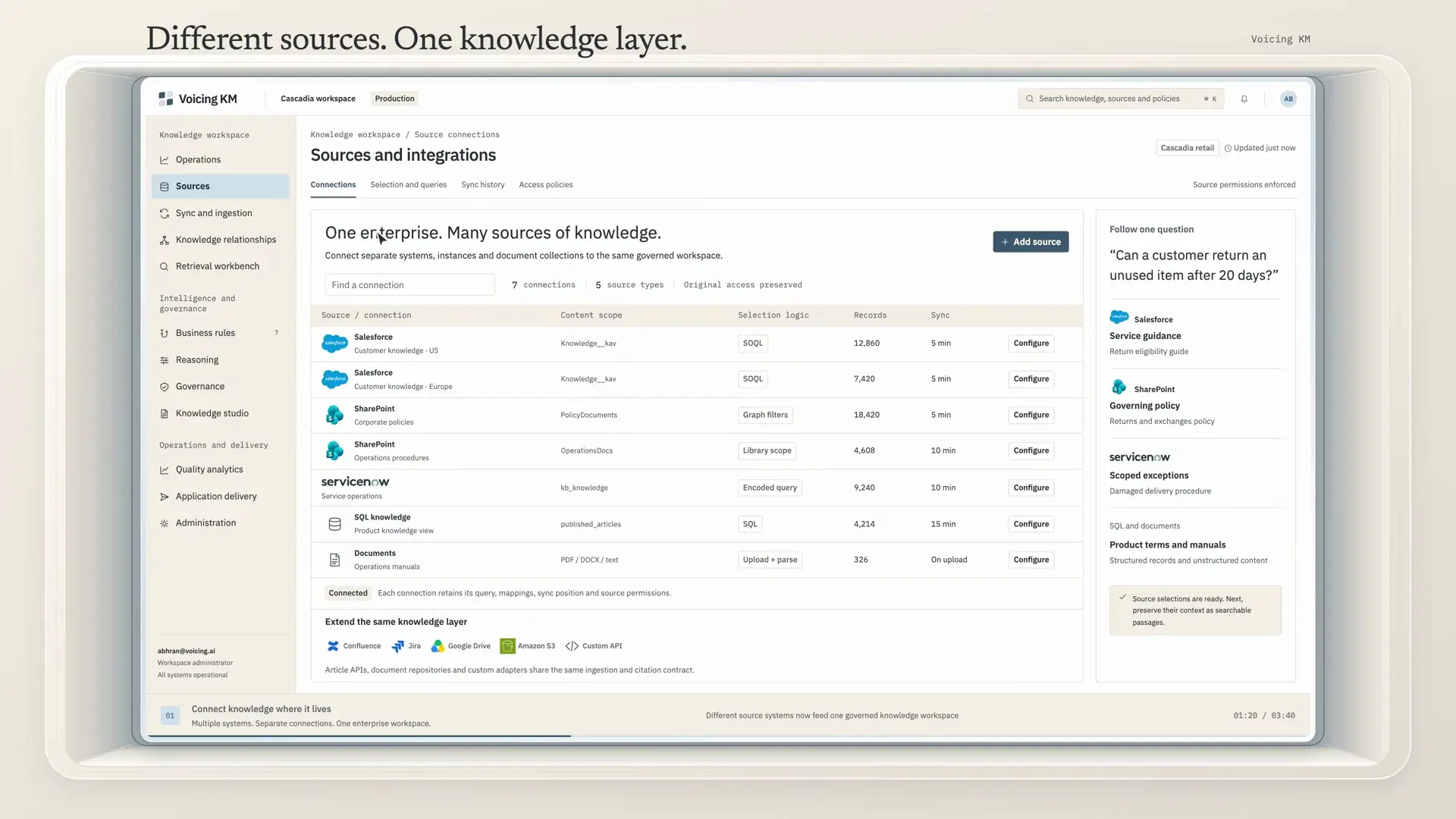Click the Cascadia retail badge
The width and height of the screenshot is (1456, 819).
pos(1187,148)
